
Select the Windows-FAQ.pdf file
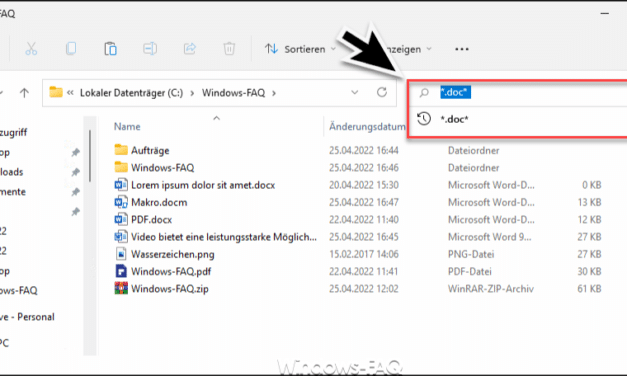[171, 272]
